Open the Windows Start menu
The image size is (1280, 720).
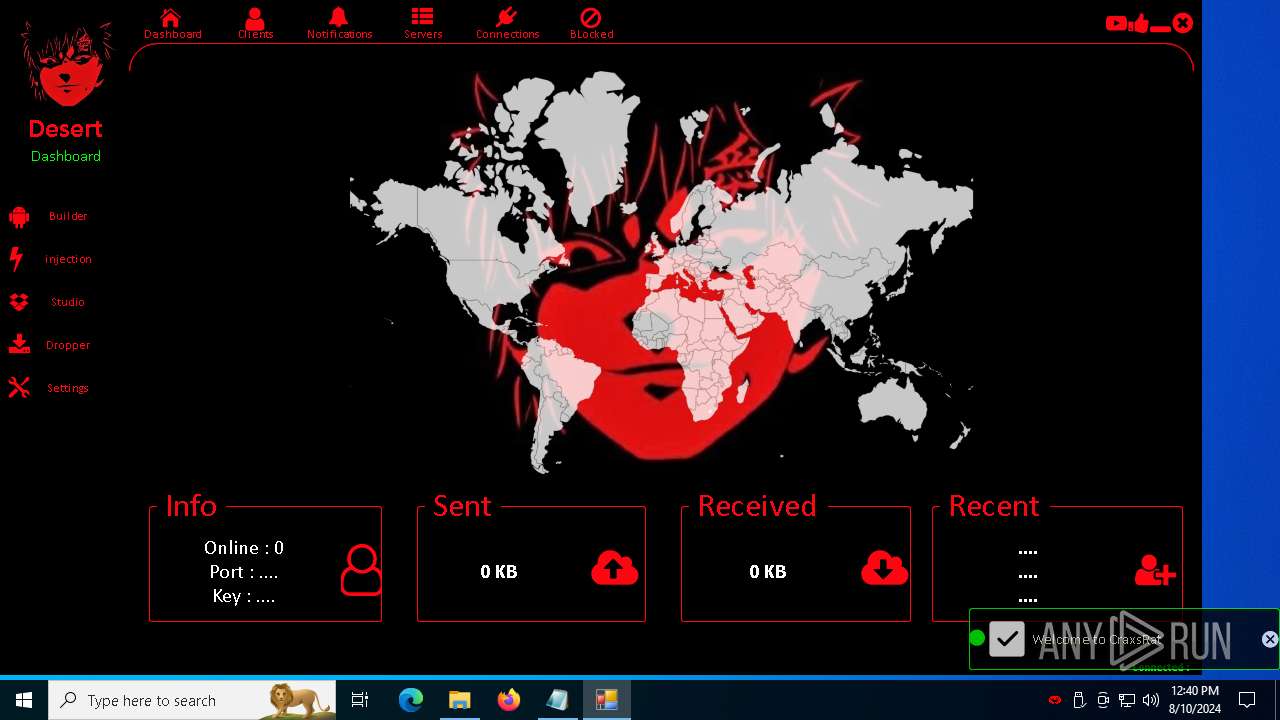(x=24, y=700)
